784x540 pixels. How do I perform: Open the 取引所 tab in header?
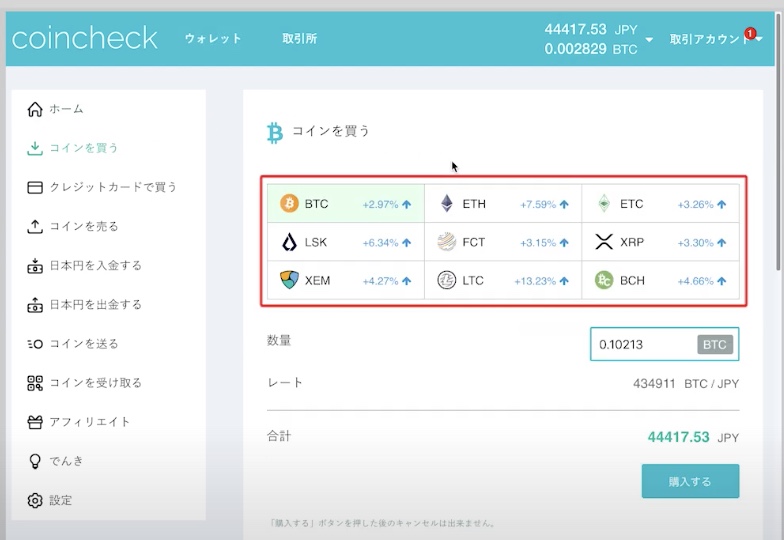pos(300,38)
